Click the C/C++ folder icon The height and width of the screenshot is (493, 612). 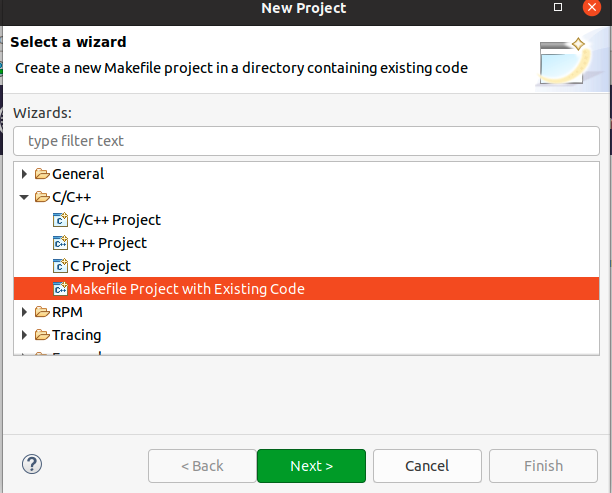coord(42,197)
